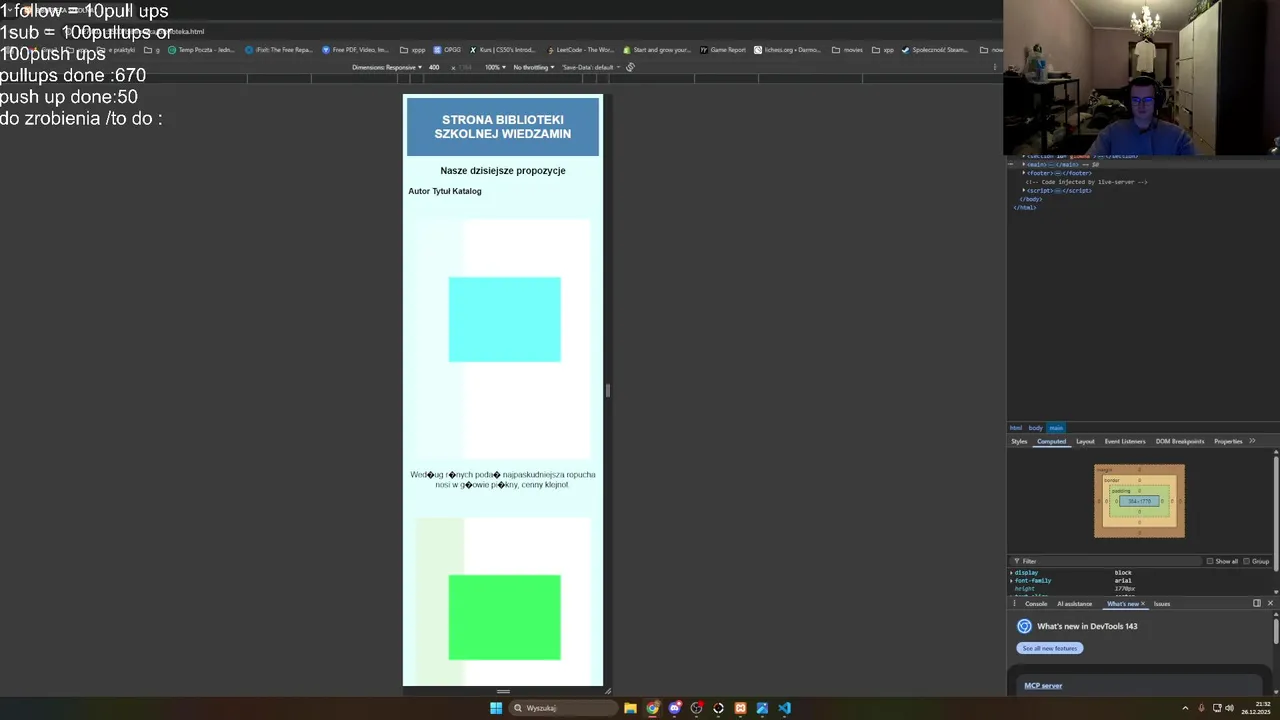
Task: Open the No throttling dropdown
Action: pyautogui.click(x=534, y=67)
